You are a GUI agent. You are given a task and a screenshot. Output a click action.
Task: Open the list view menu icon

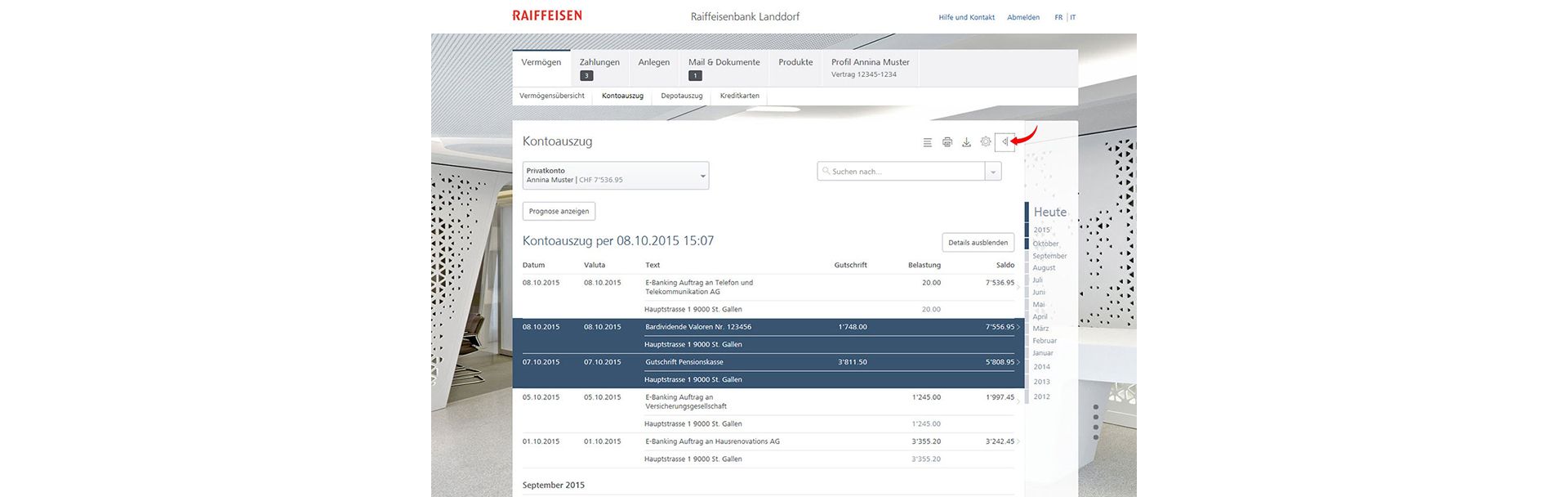(x=927, y=142)
